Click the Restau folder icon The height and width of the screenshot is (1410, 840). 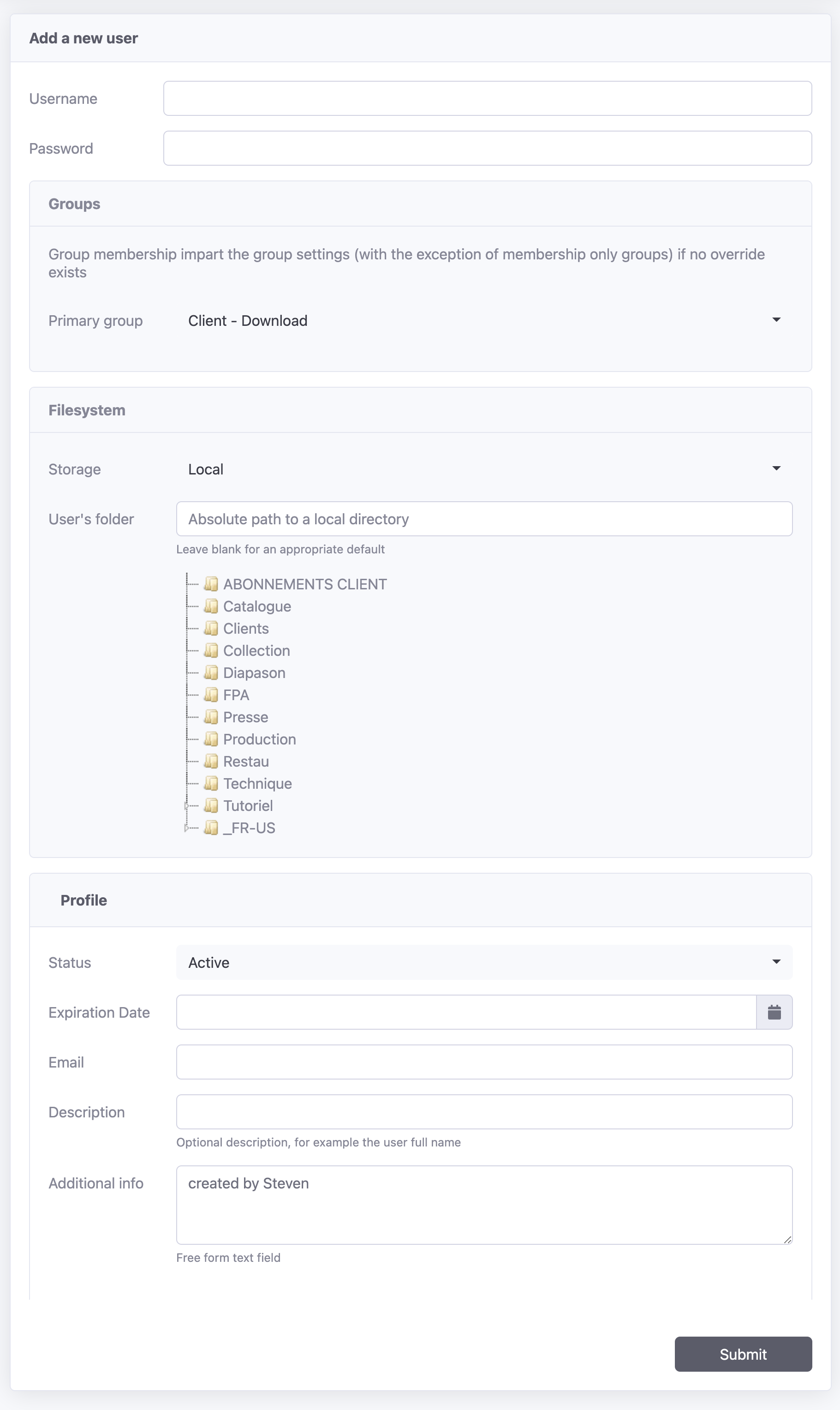tap(211, 761)
